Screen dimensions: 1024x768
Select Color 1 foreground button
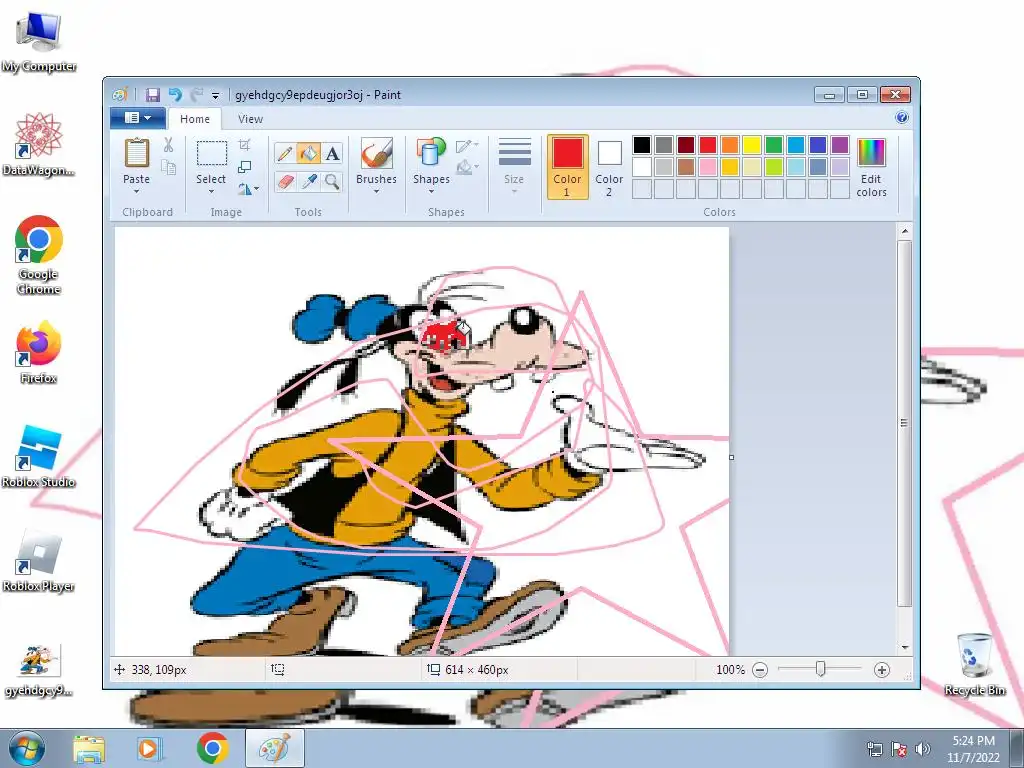[567, 167]
